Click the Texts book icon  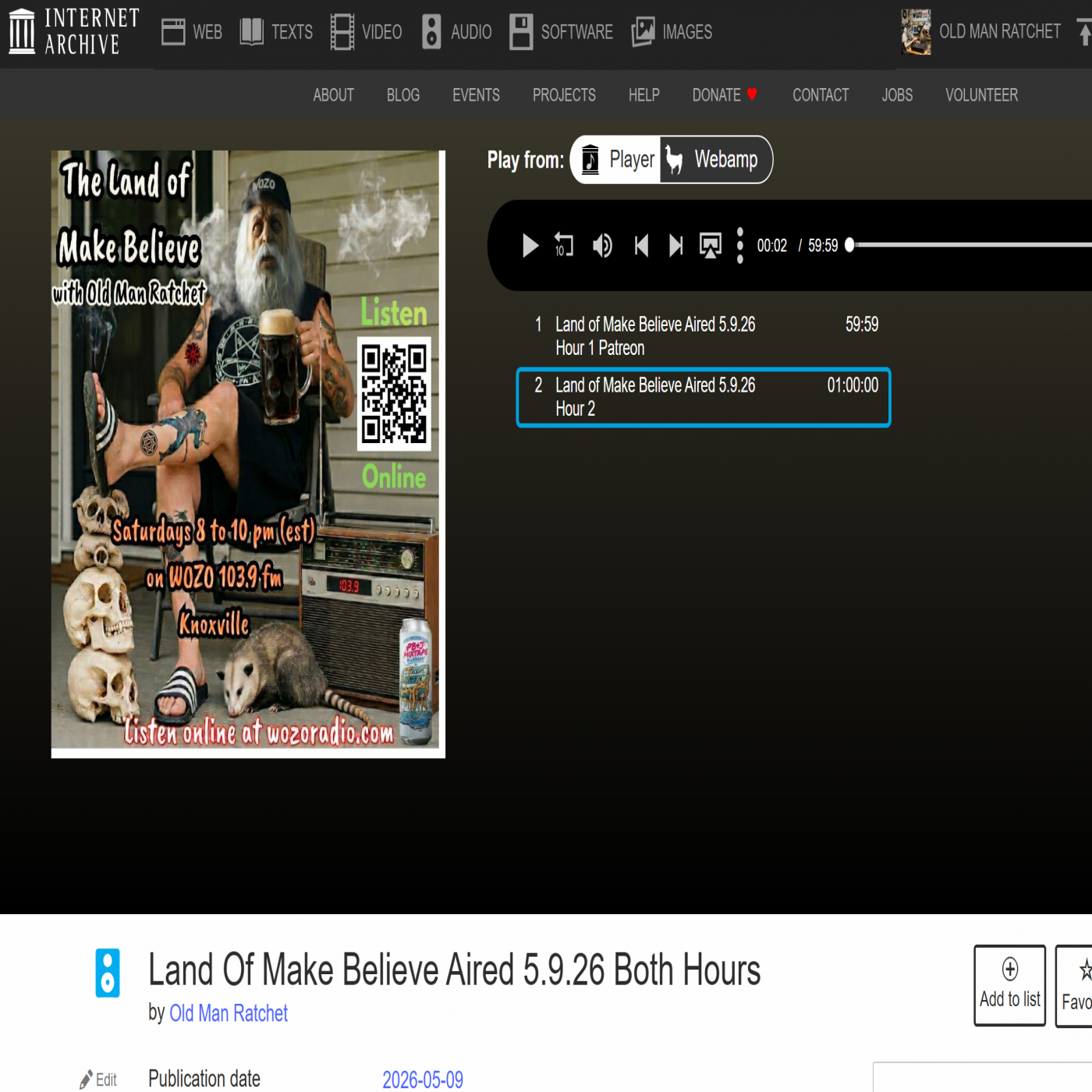251,32
